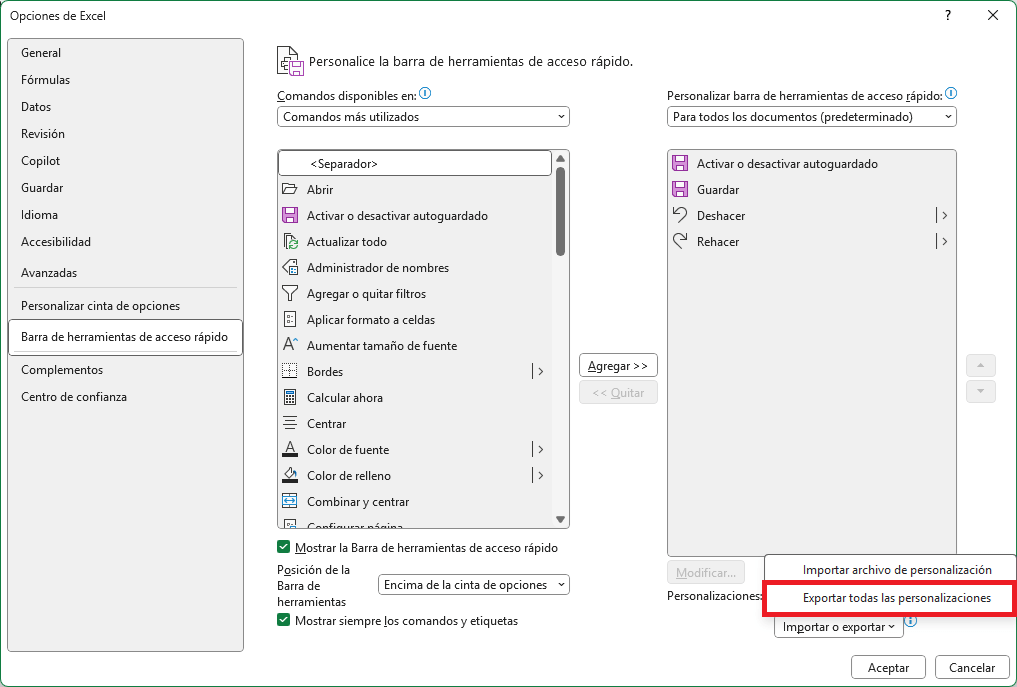The image size is (1017, 687).
Task: Click the Aumentar tamaño de fuente icon
Action: click(289, 345)
